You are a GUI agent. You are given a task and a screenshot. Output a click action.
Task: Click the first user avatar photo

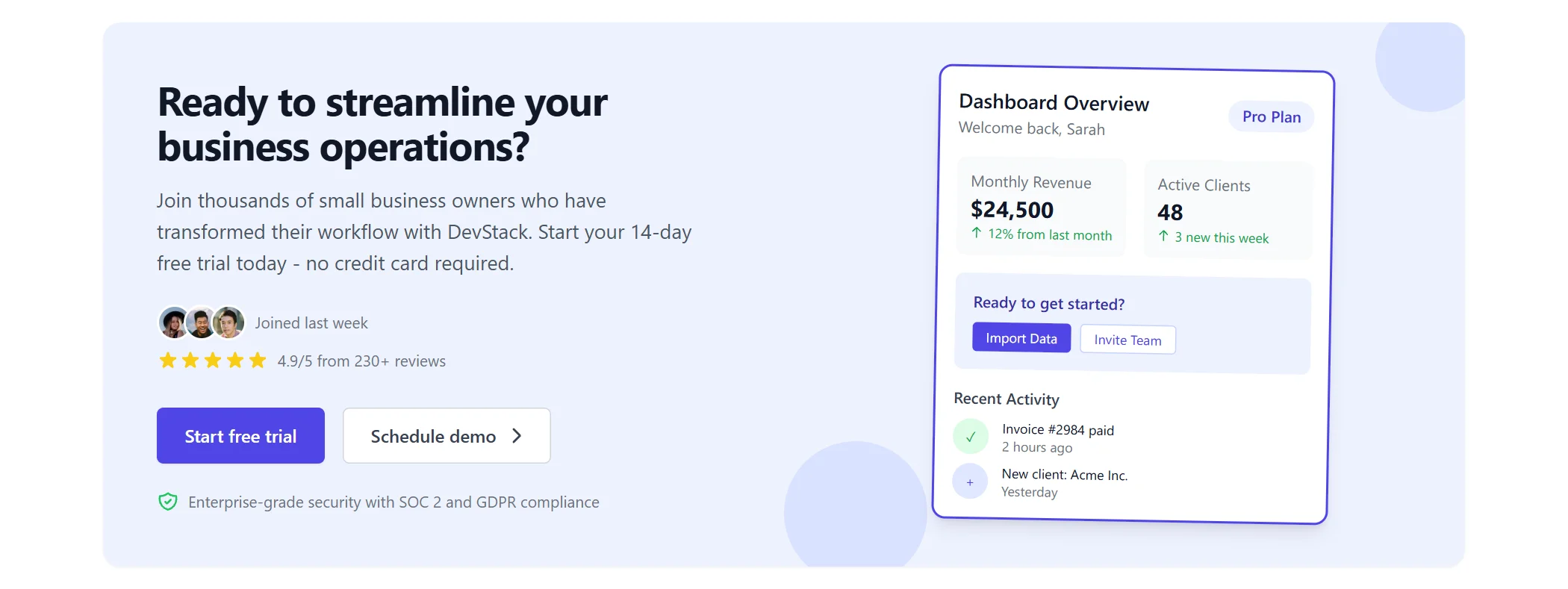[174, 322]
